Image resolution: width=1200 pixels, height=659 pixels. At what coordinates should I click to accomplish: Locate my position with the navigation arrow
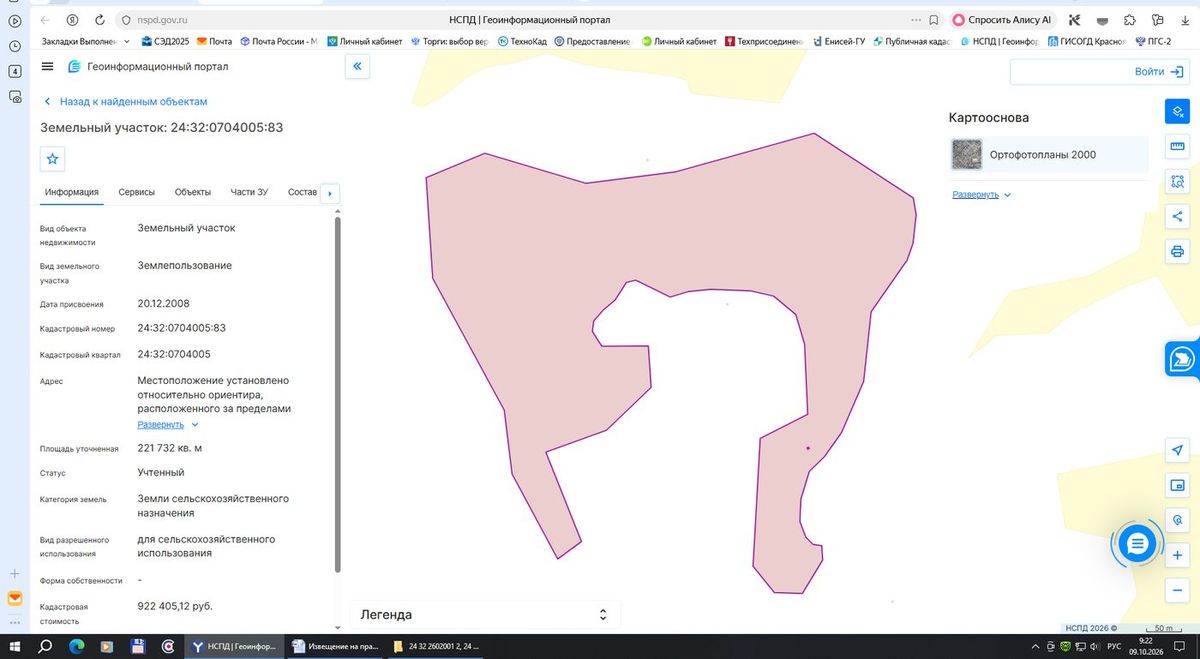click(1177, 451)
